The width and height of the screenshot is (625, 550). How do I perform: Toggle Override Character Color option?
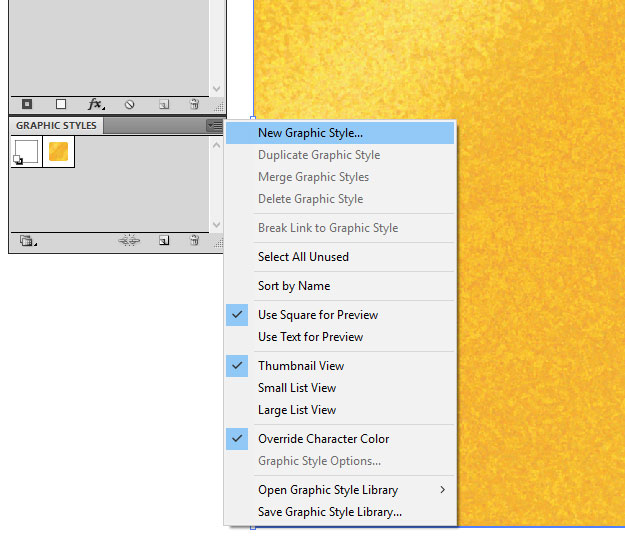pyautogui.click(x=323, y=439)
